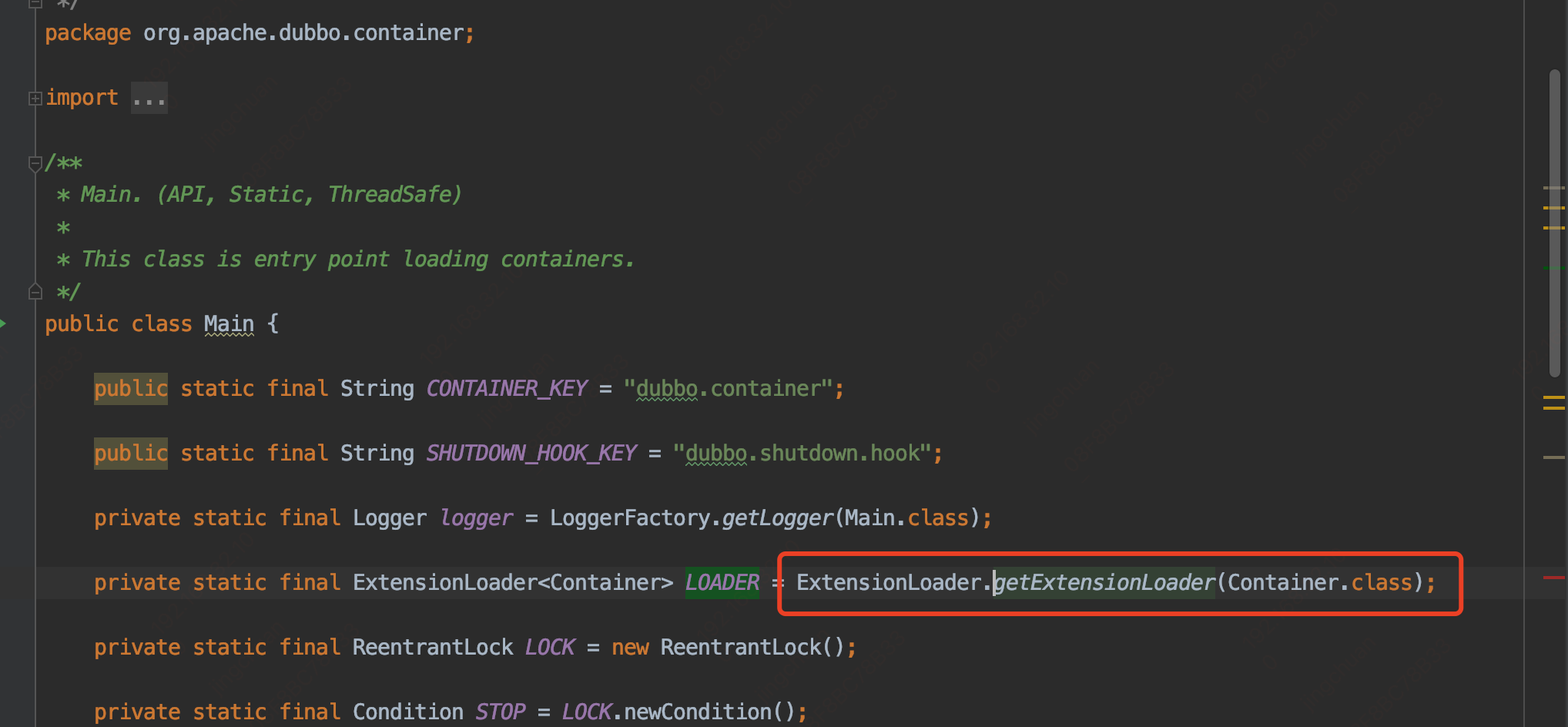Click the LOCK field name declaration
Image resolution: width=1568 pixels, height=727 pixels.
click(x=550, y=647)
